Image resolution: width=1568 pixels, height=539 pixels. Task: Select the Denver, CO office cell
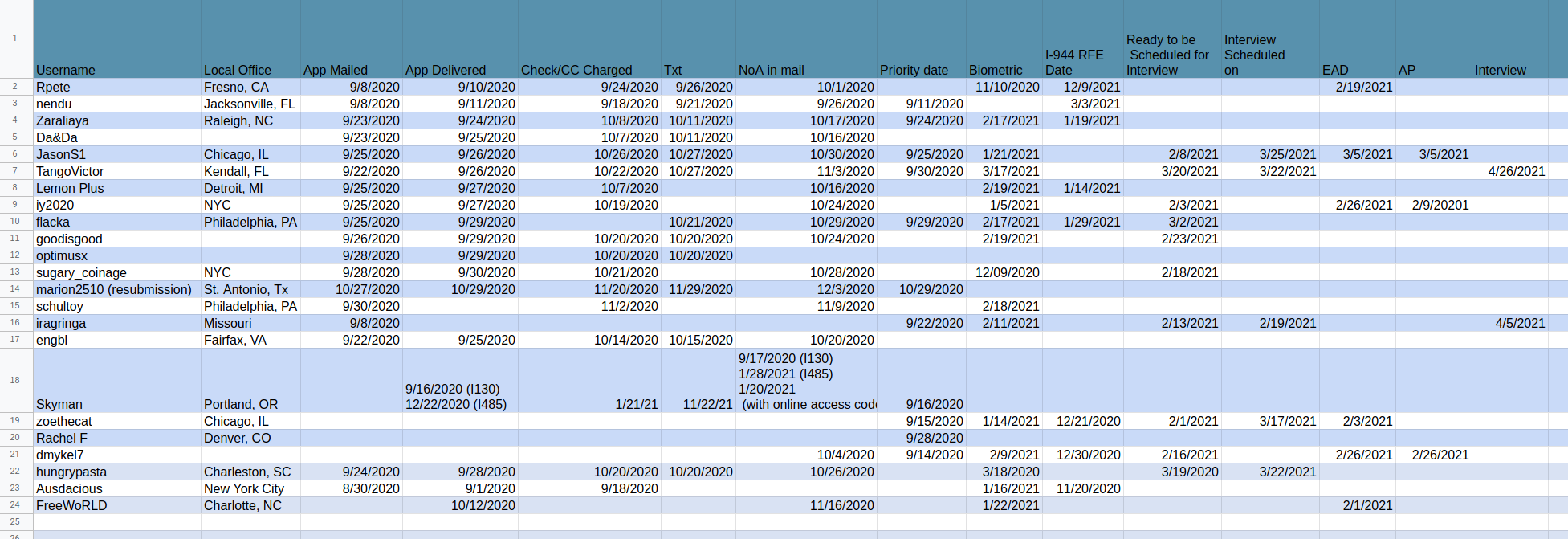[250, 438]
